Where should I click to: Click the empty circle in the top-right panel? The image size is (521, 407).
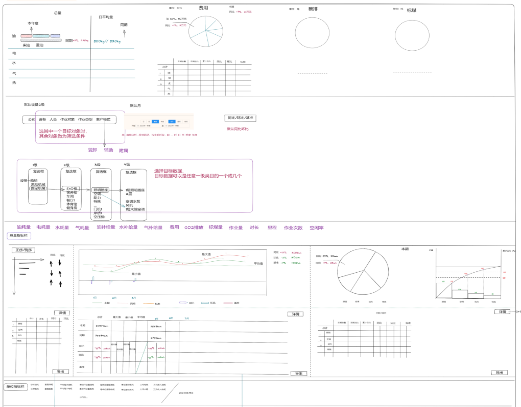click(x=412, y=35)
